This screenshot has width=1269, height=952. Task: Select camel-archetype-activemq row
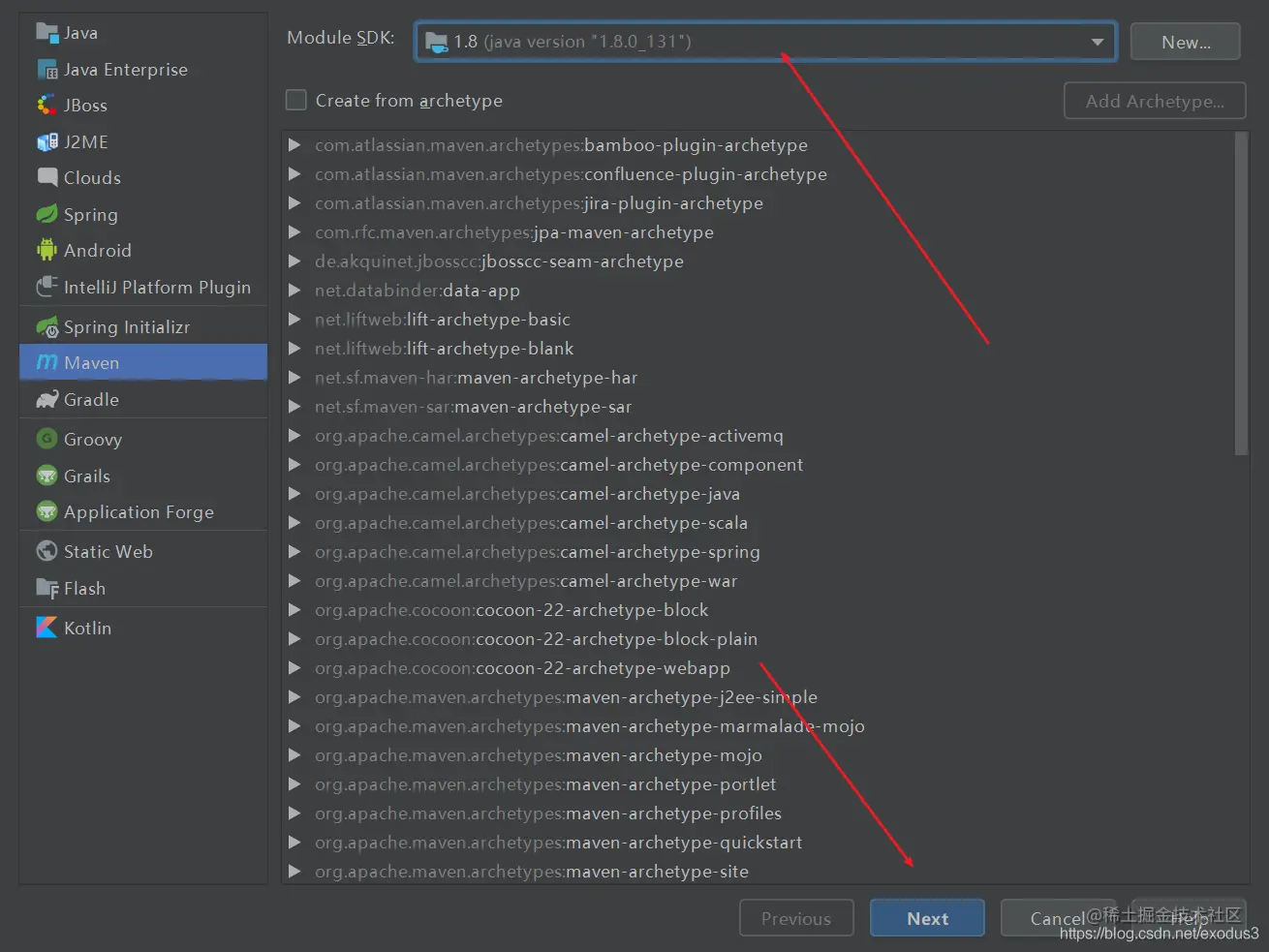click(758, 436)
